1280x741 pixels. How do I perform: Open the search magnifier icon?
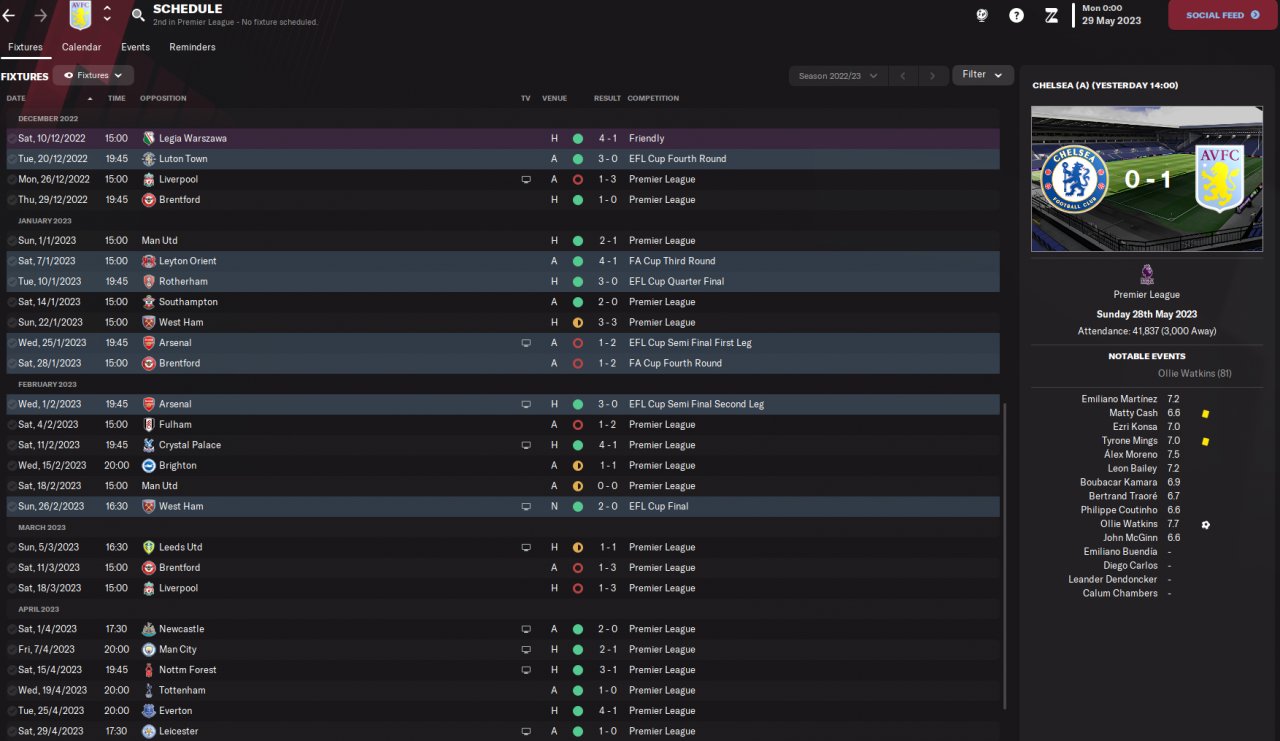coord(138,15)
